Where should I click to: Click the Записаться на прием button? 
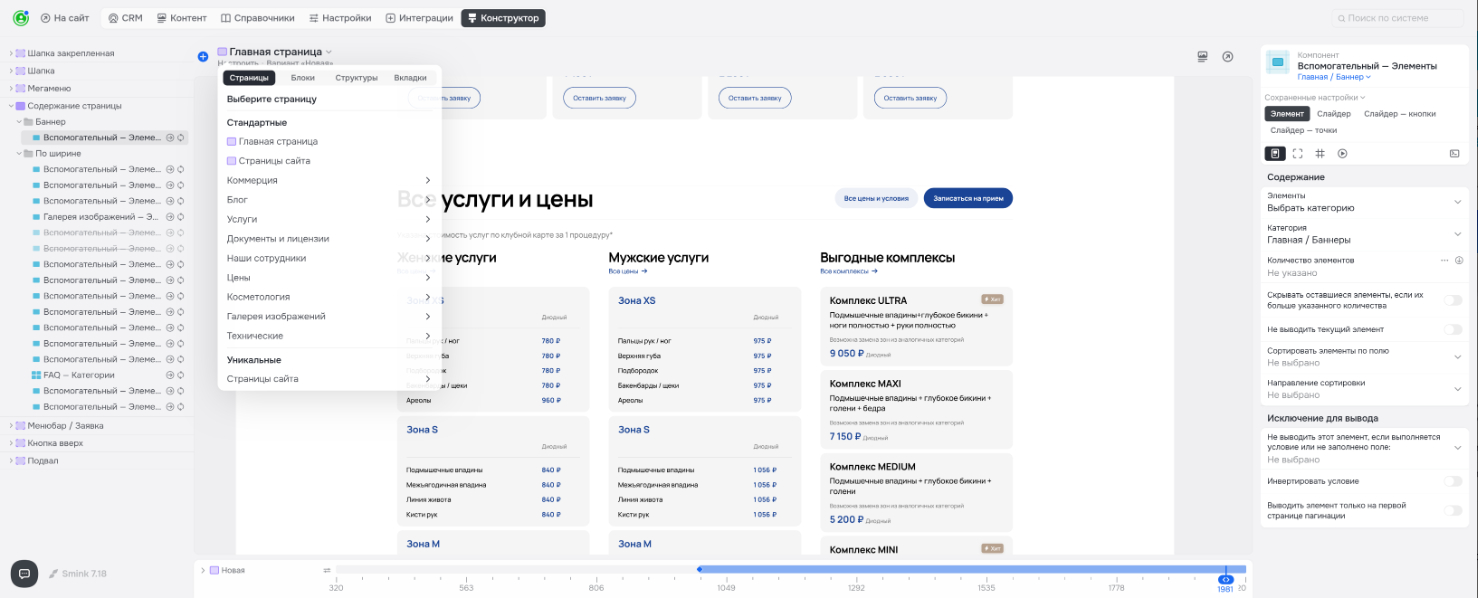click(968, 198)
